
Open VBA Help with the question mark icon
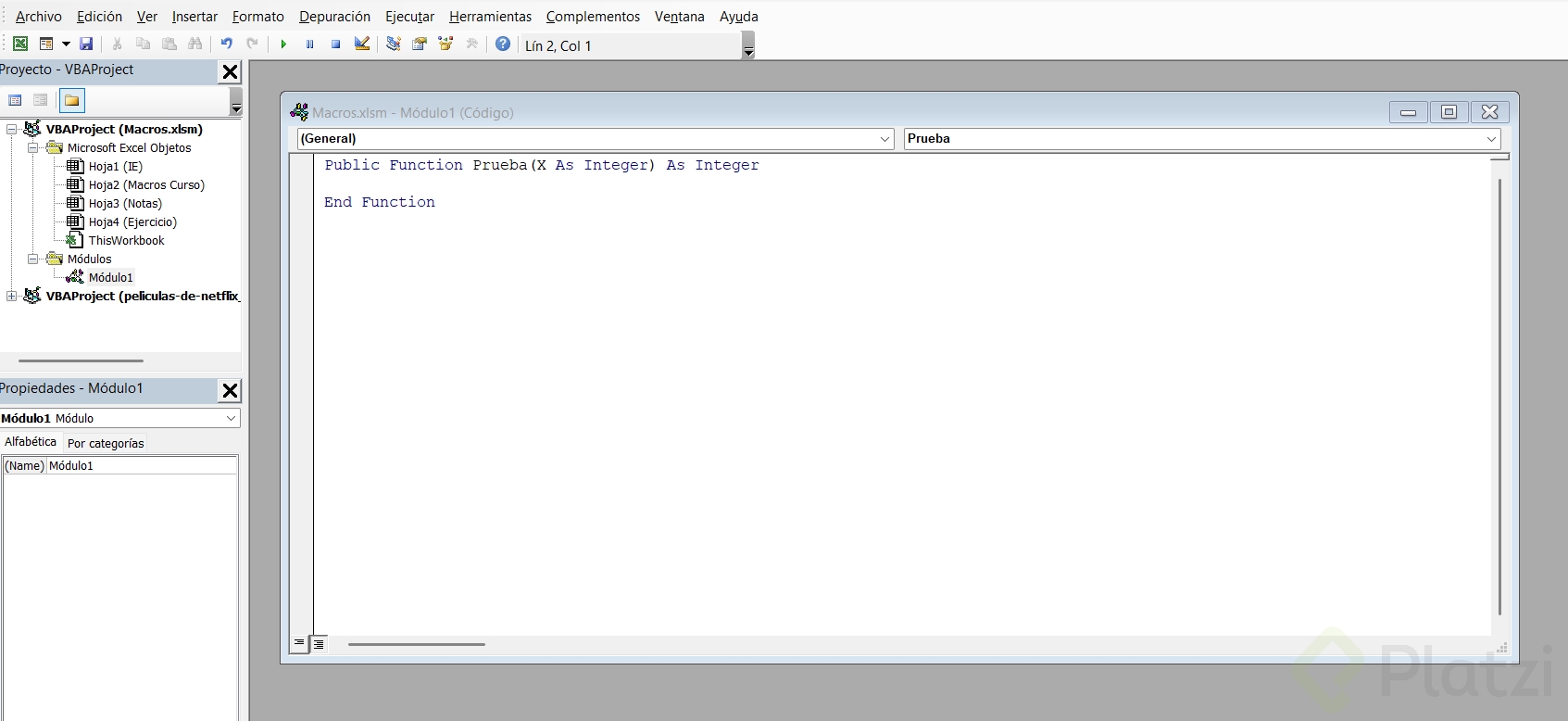pyautogui.click(x=503, y=44)
